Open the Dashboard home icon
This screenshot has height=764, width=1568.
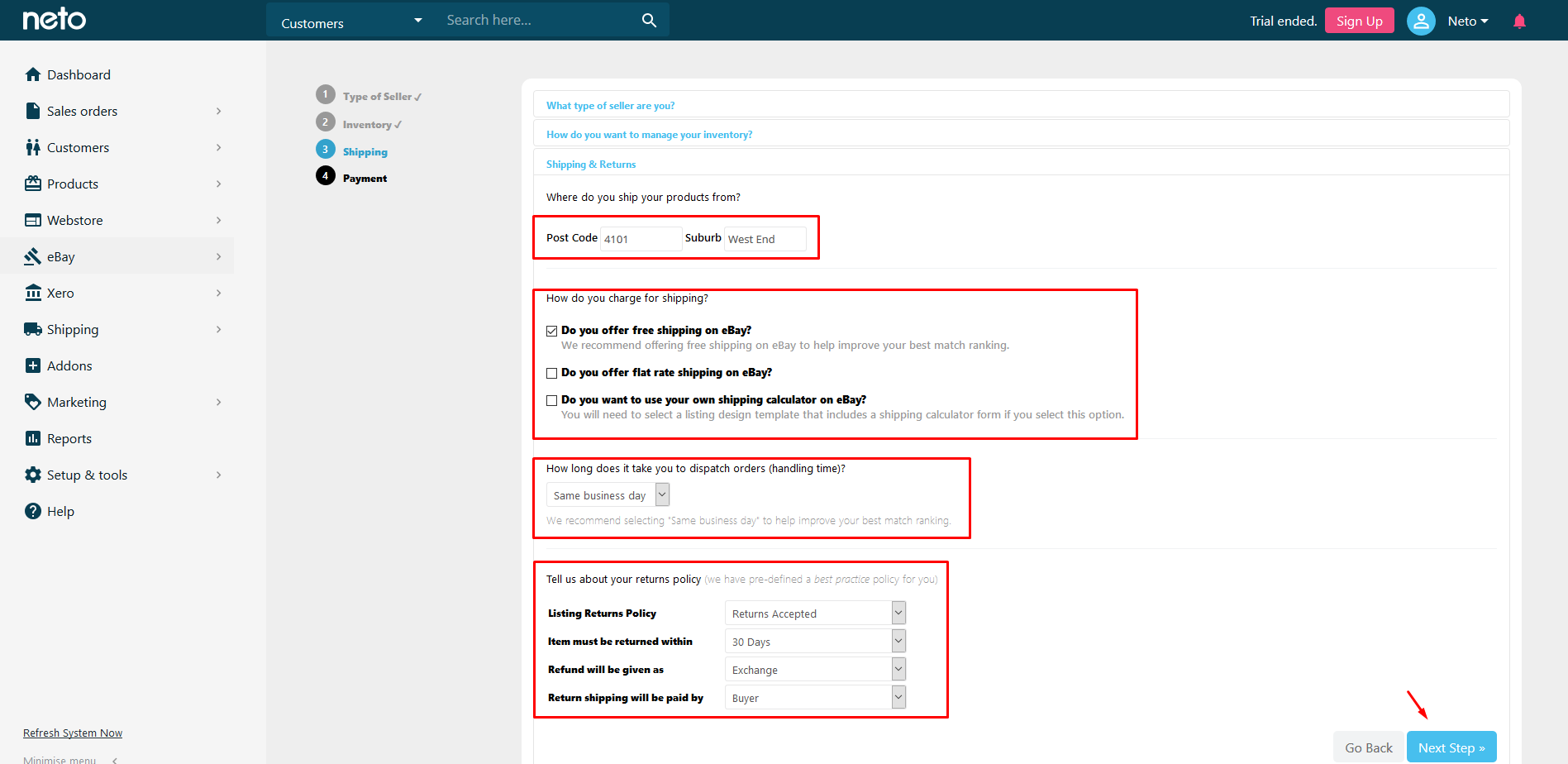pyautogui.click(x=33, y=74)
